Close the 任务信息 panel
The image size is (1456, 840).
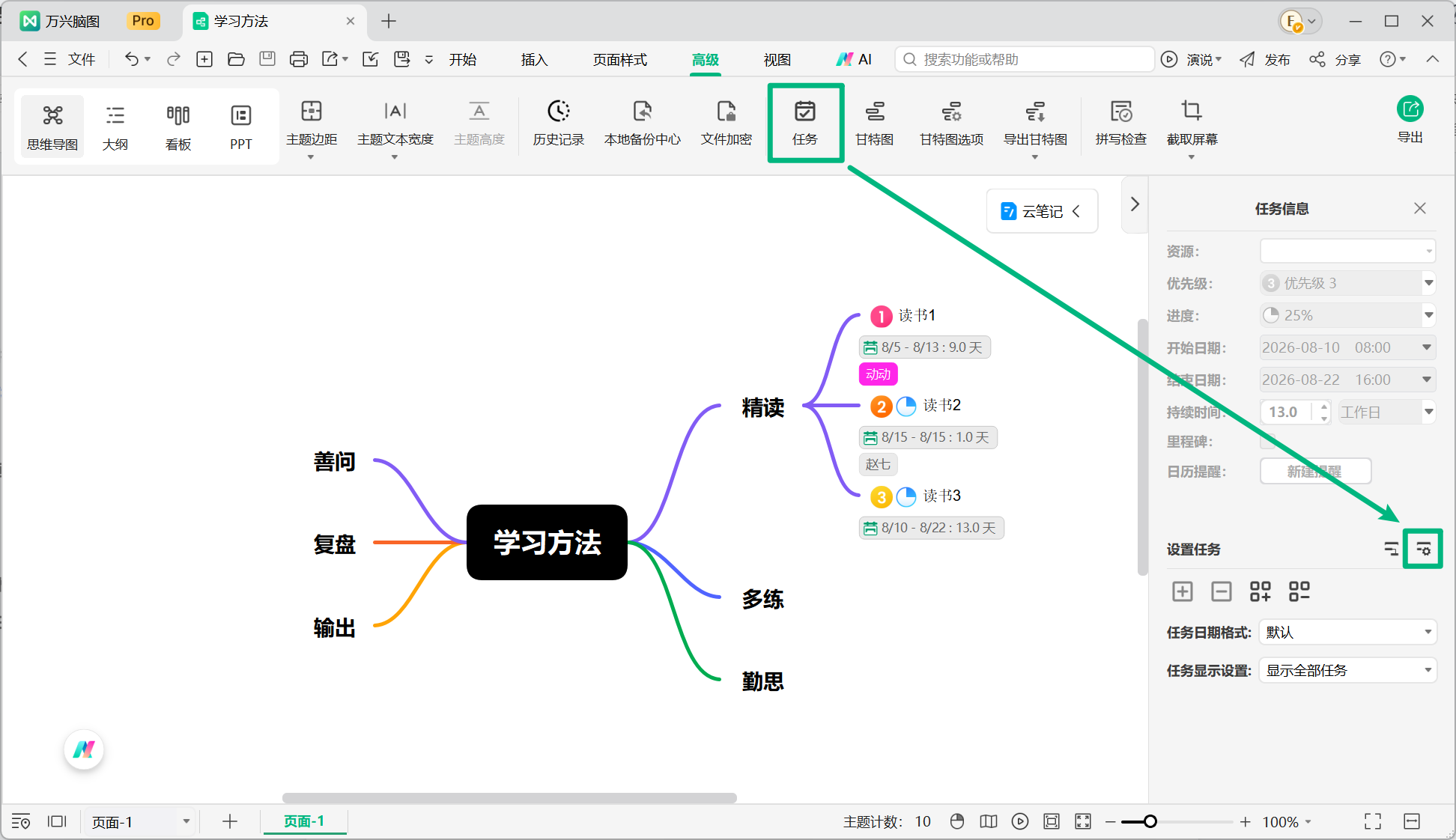(x=1420, y=208)
